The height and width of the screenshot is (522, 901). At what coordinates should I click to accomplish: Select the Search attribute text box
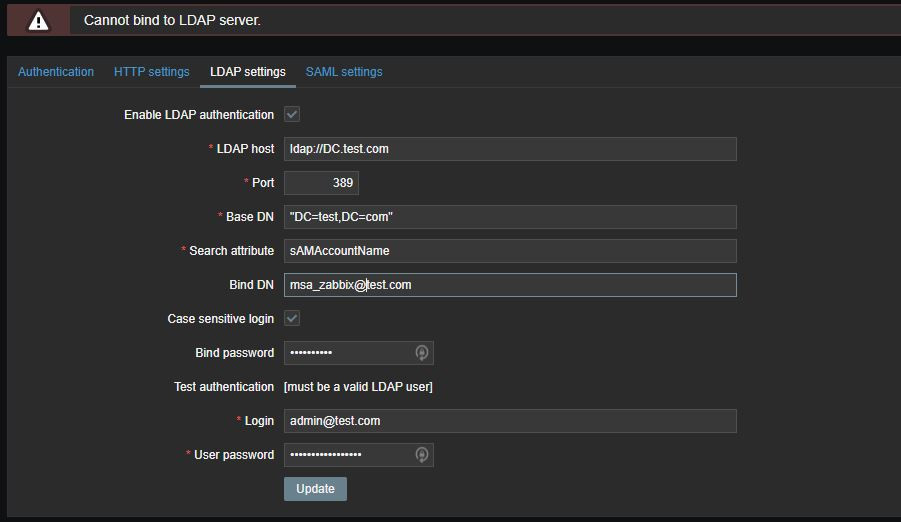coord(510,251)
